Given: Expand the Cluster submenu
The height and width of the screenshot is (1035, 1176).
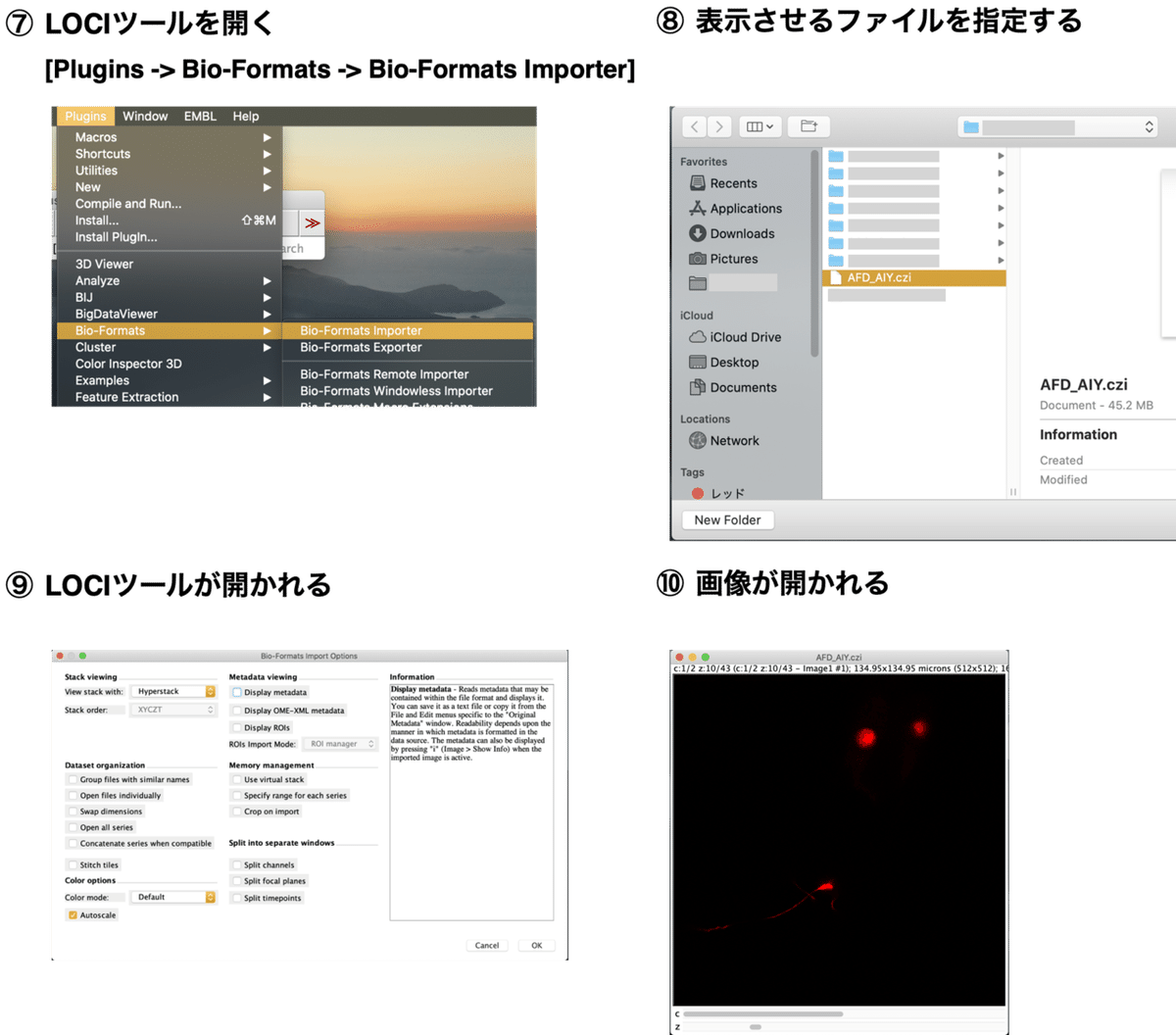Looking at the screenshot, I should point(170,347).
